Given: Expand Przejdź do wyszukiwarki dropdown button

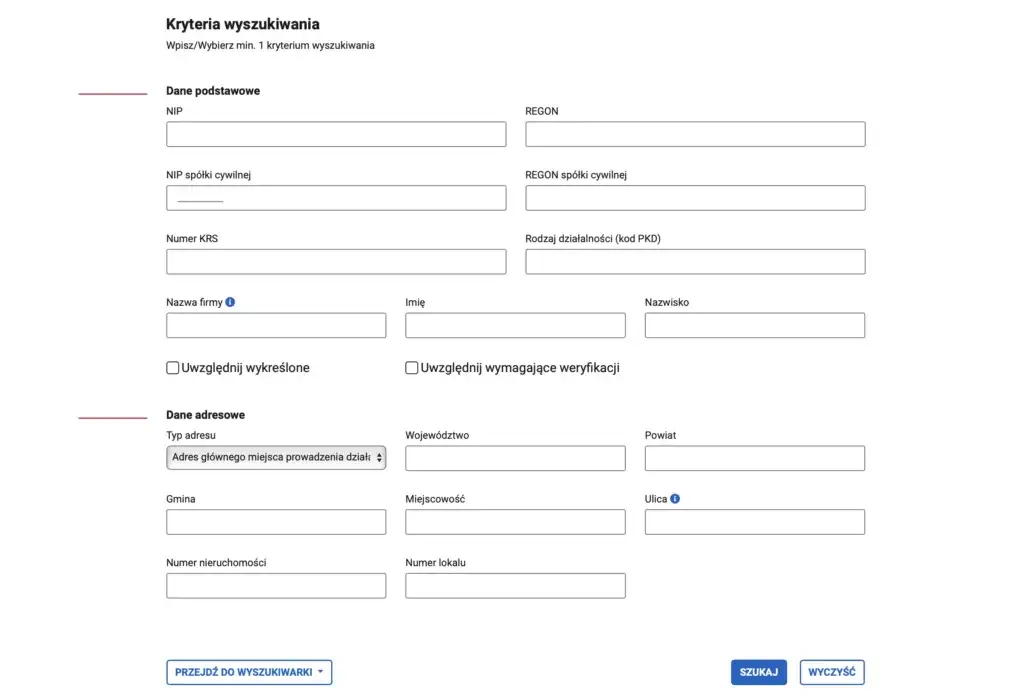Looking at the screenshot, I should (249, 672).
